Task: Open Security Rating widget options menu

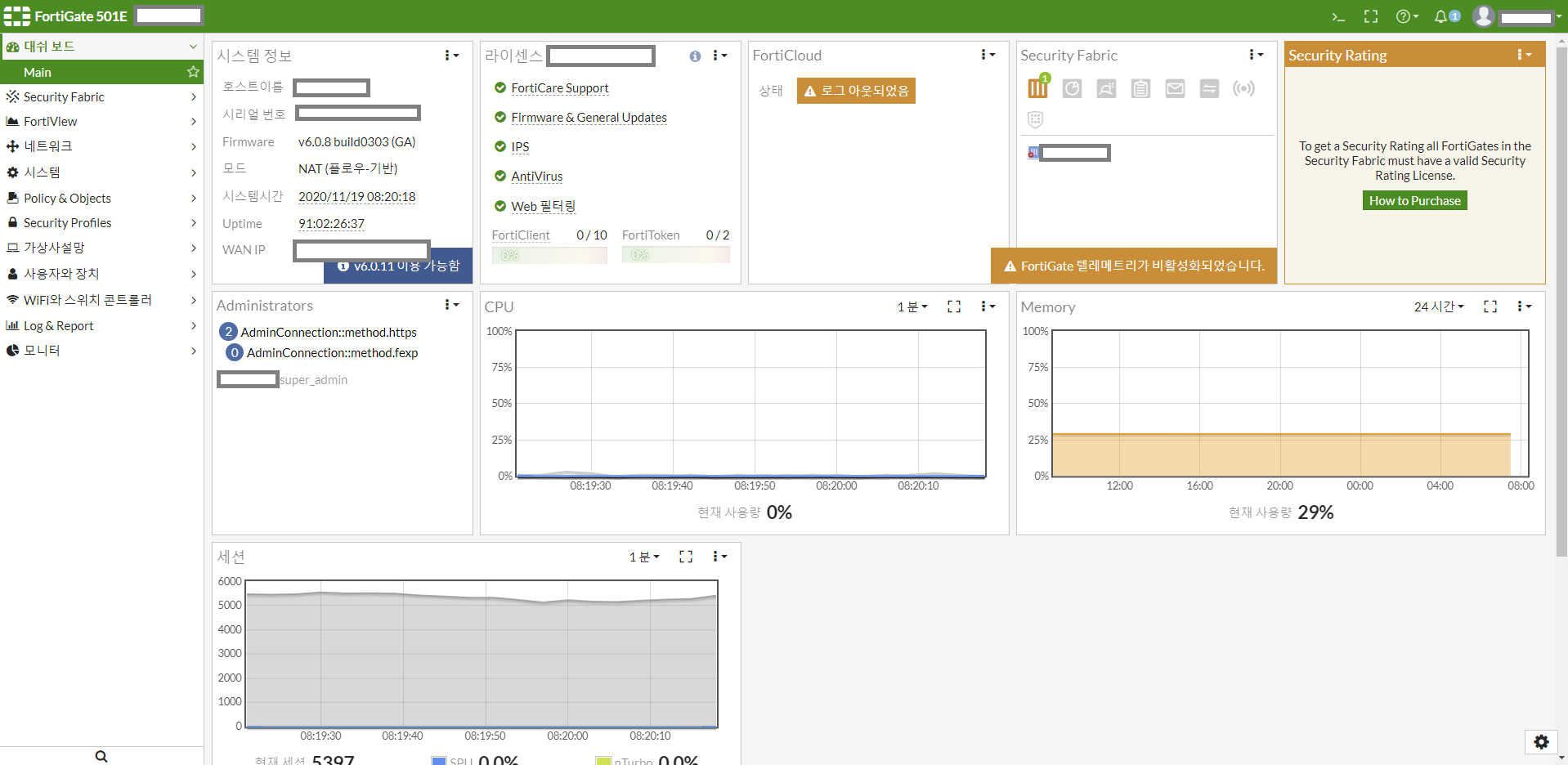Action: point(1524,55)
